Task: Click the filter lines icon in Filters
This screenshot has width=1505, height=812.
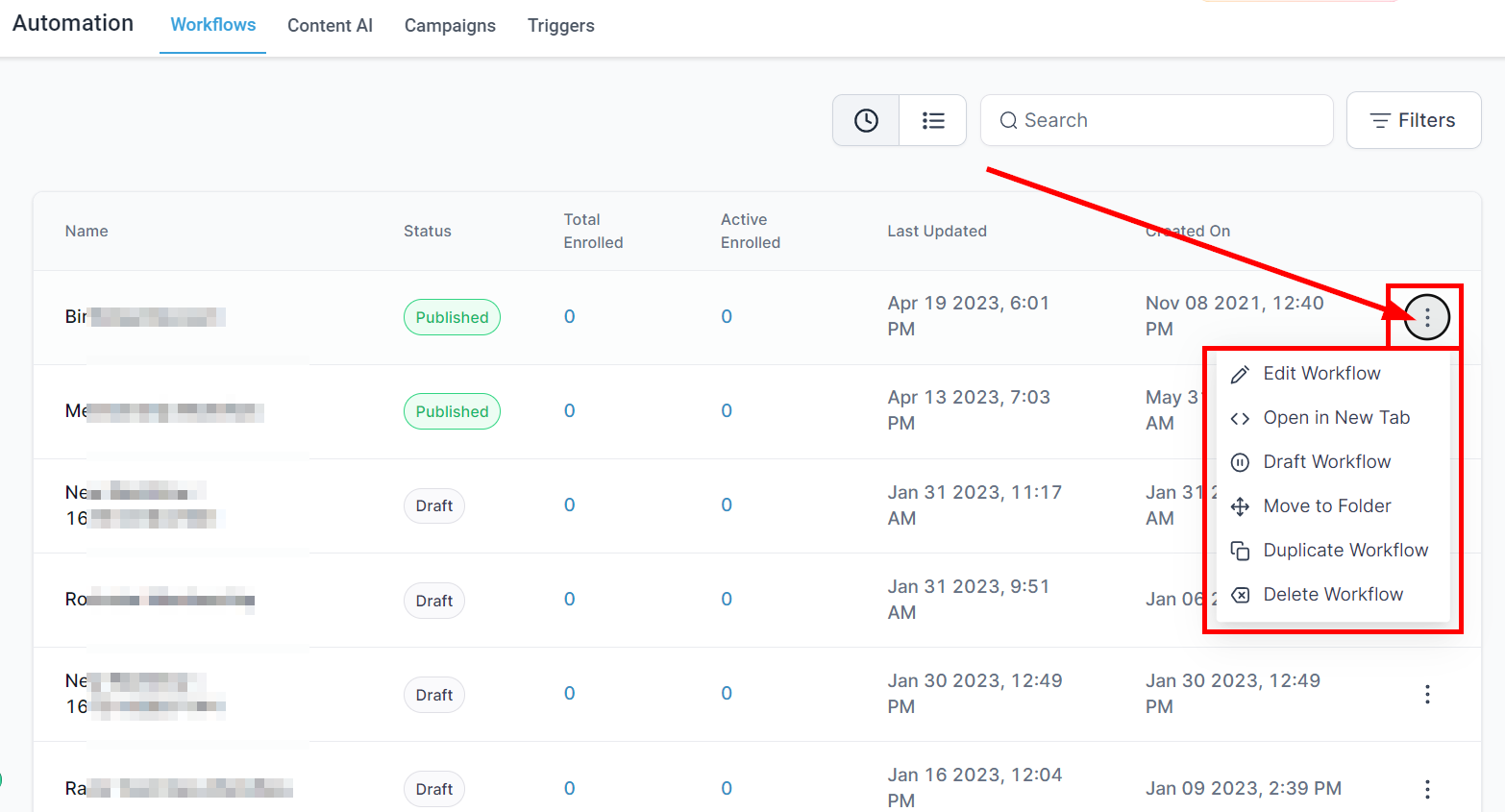Action: click(x=1380, y=120)
